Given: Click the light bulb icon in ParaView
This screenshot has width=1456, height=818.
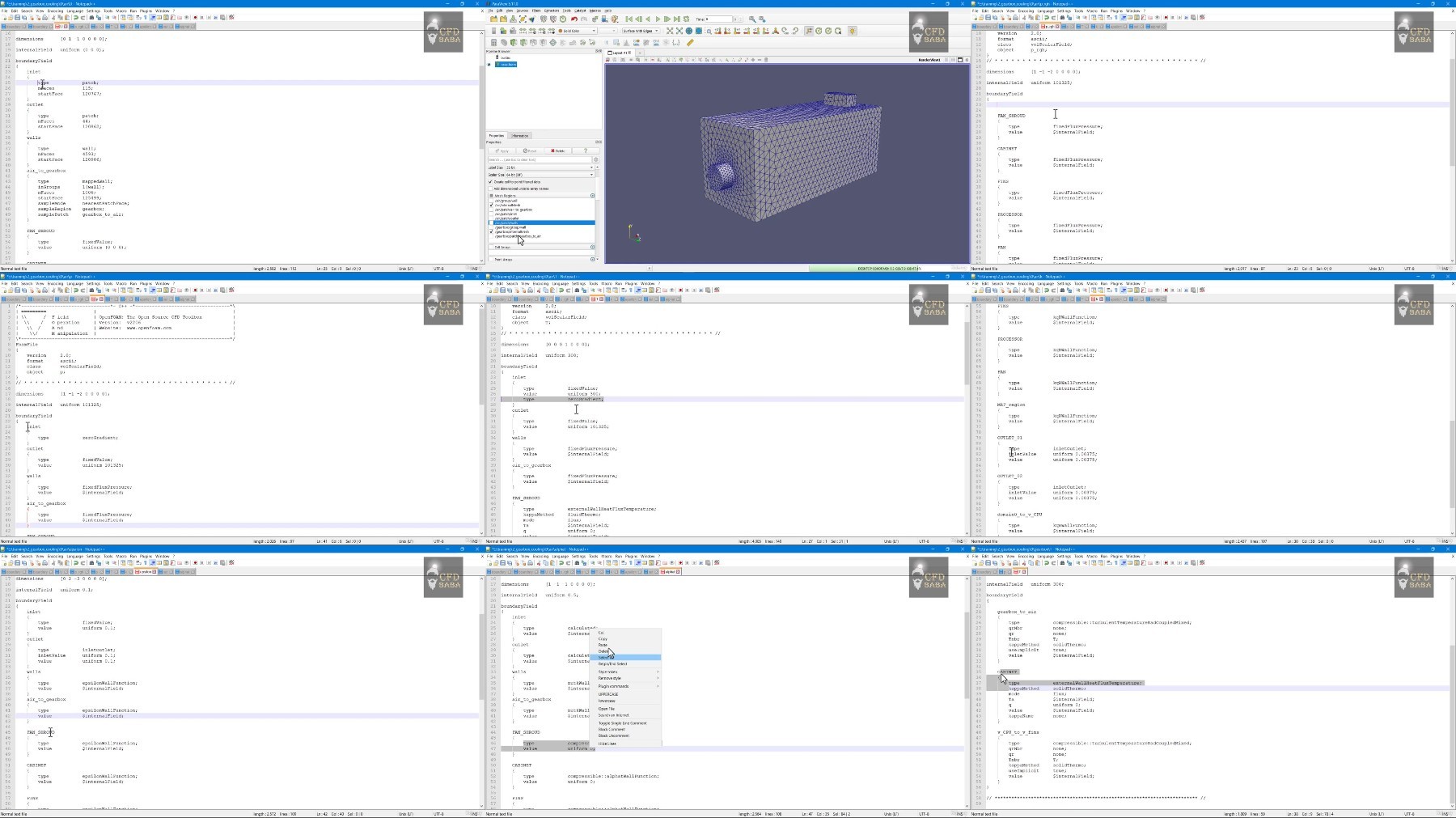Looking at the screenshot, I should click(852, 31).
